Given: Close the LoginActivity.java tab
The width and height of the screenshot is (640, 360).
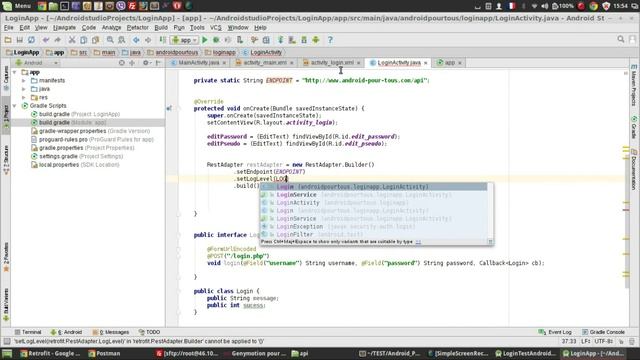Looking at the screenshot, I should tap(425, 63).
